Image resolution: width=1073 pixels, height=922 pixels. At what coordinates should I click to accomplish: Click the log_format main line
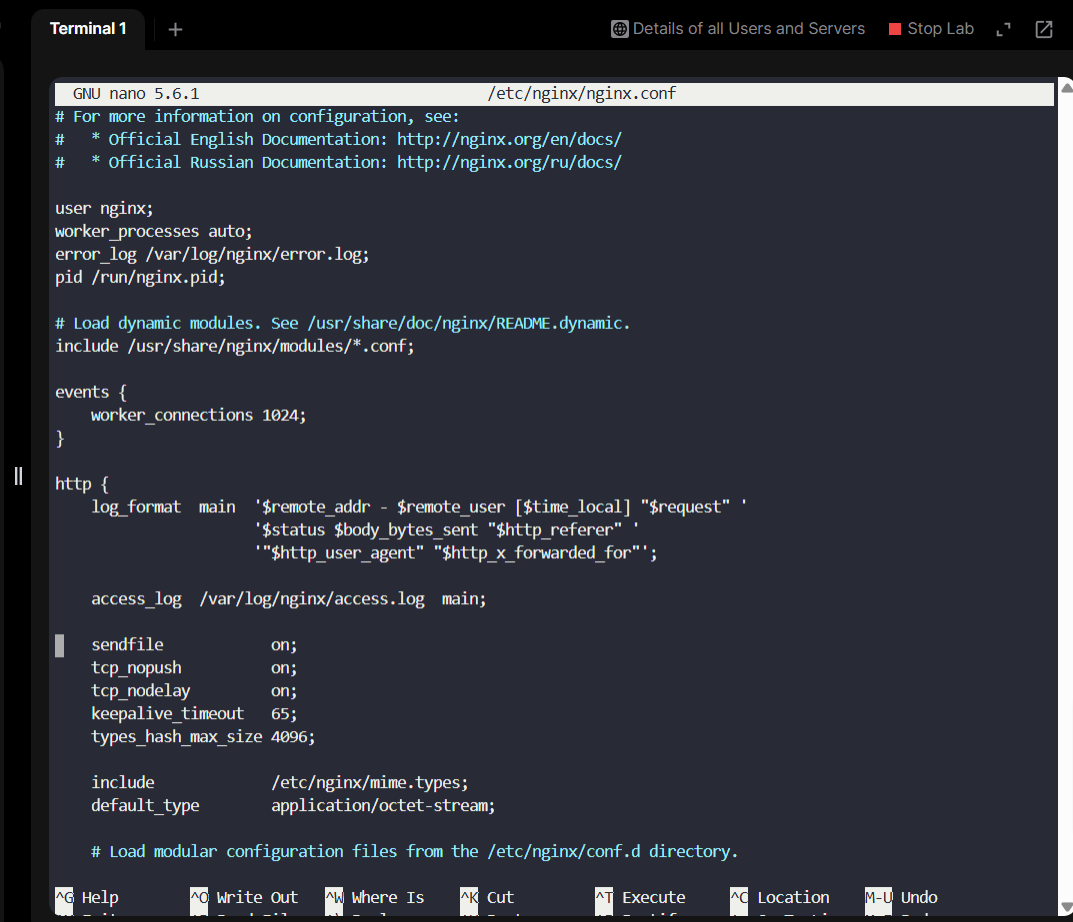(x=419, y=507)
